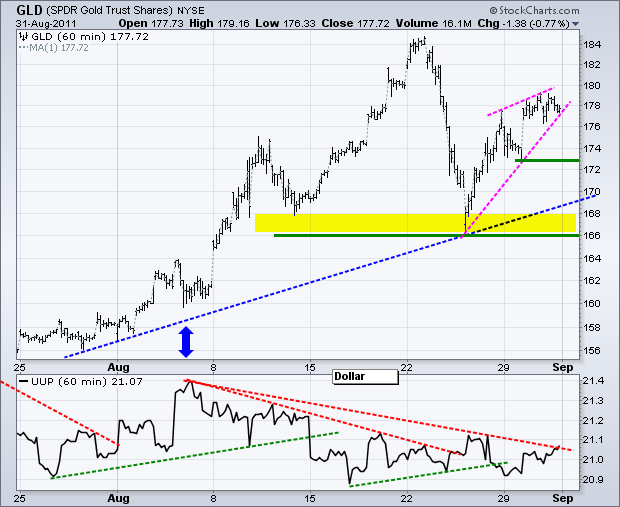Screen dimensions: 620x507
Task: Click the Close 177.72 value
Action: pyautogui.click(x=355, y=23)
